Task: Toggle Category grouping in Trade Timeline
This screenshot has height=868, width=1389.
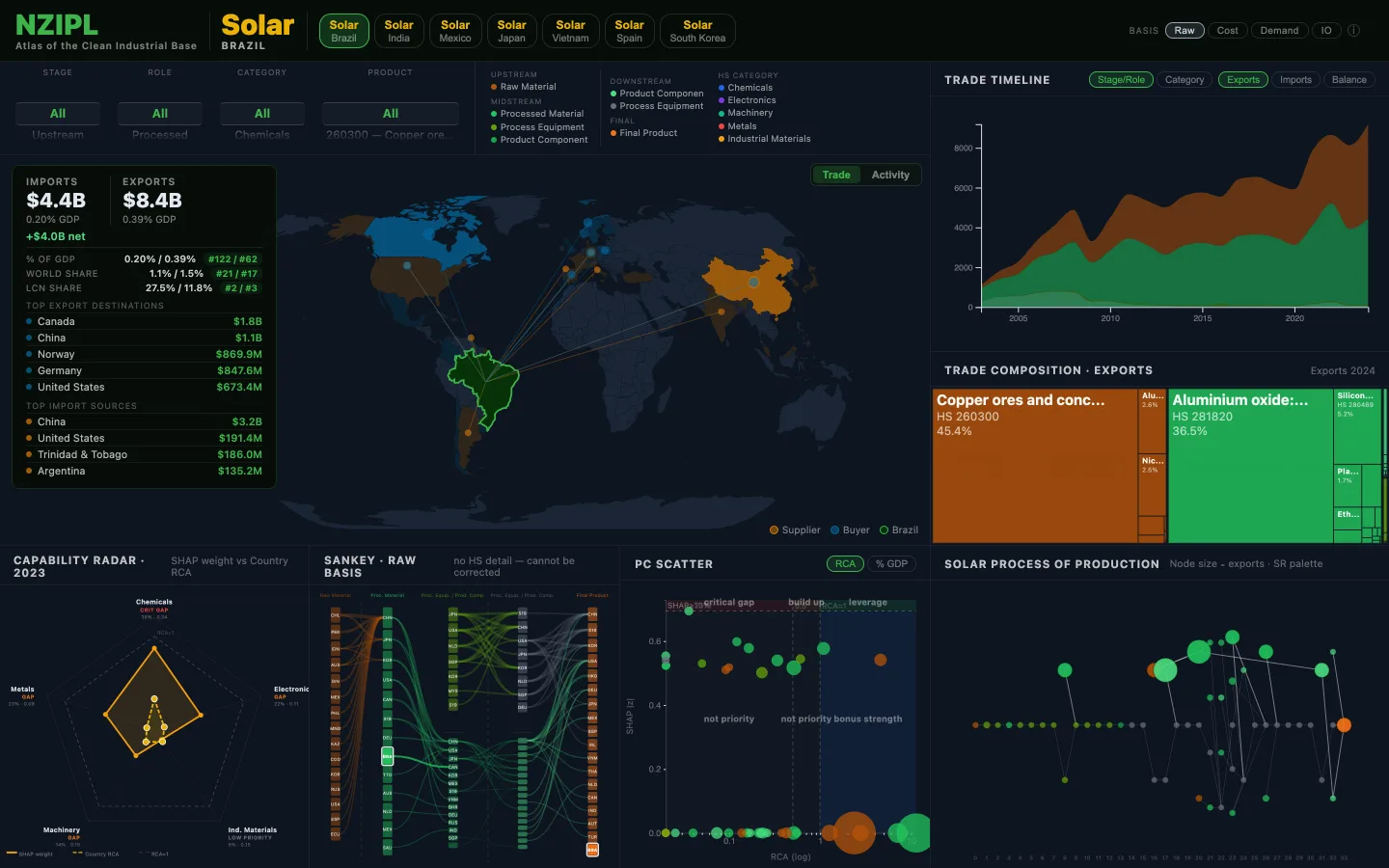Action: click(1185, 80)
